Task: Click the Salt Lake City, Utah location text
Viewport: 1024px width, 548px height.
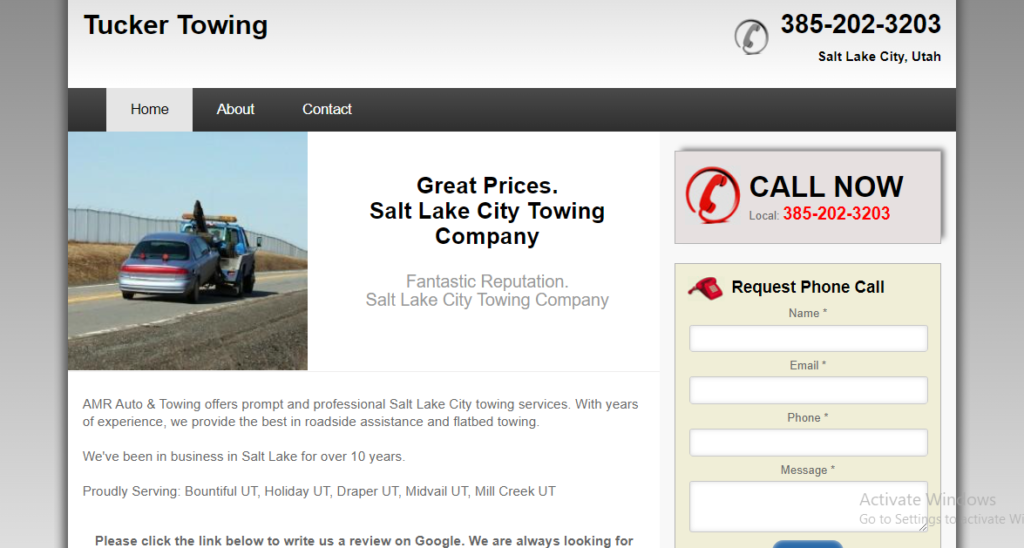Action: click(x=879, y=57)
